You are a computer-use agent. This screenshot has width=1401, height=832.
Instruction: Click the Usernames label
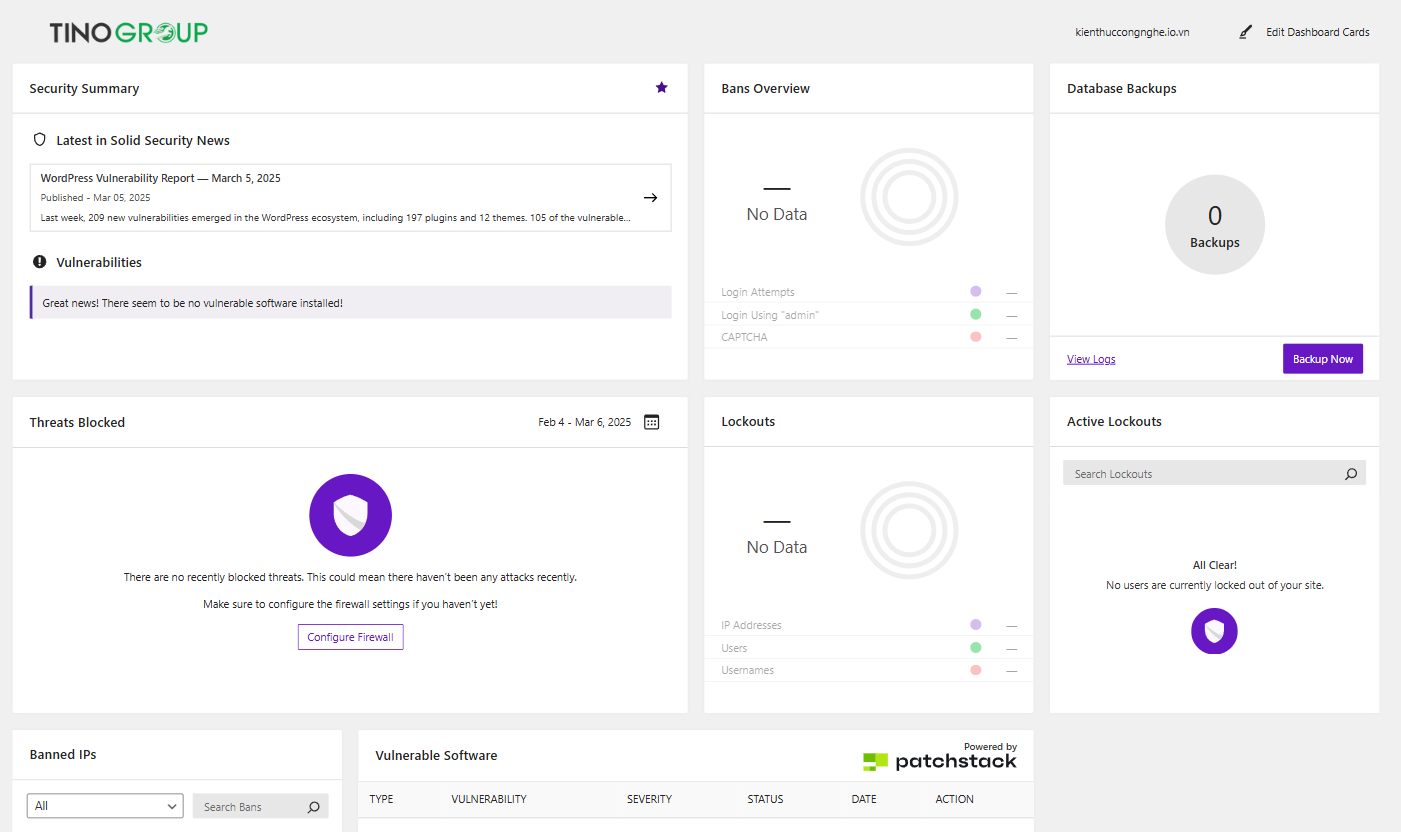click(748, 670)
